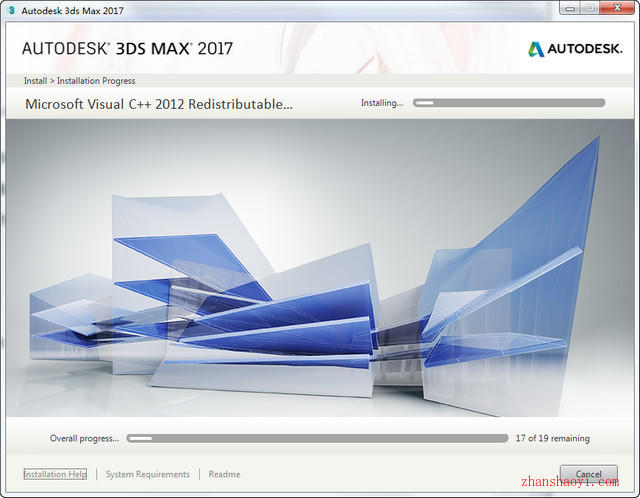Click the 'Microsoft Visual C++ 2012 Redistributable...' text
Image resolution: width=640 pixels, height=498 pixels.
(159, 104)
